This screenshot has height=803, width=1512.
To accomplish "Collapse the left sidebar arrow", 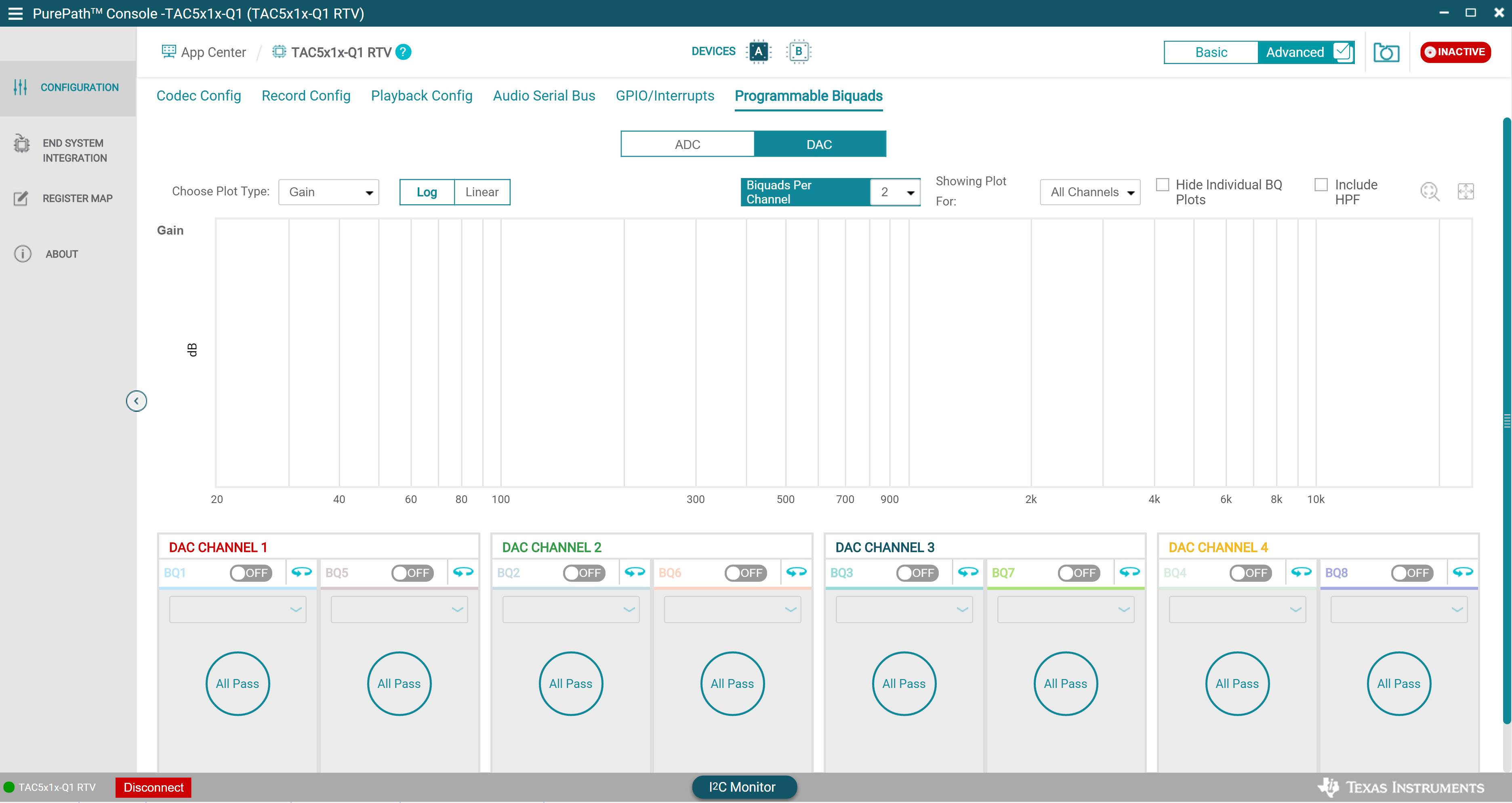I will pos(136,401).
